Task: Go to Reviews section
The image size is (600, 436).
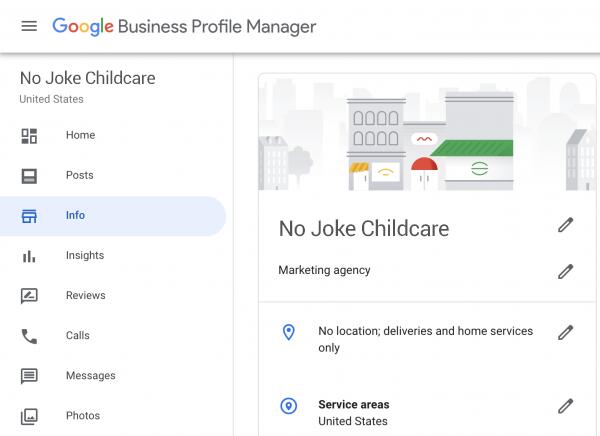Action: tap(86, 295)
